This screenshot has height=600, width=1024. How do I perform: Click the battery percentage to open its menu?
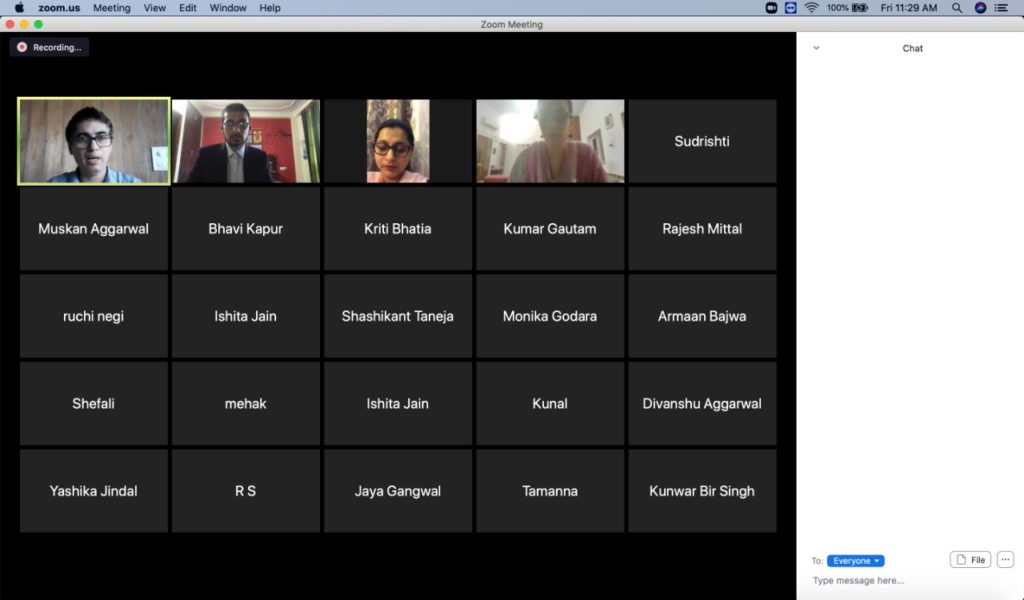click(836, 7)
